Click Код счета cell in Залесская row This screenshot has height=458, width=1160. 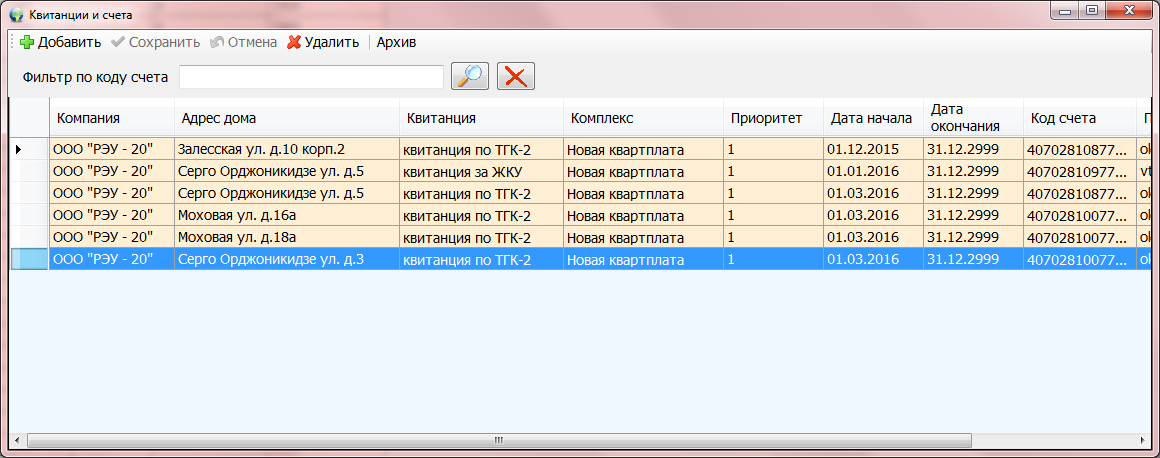pyautogui.click(x=1079, y=149)
